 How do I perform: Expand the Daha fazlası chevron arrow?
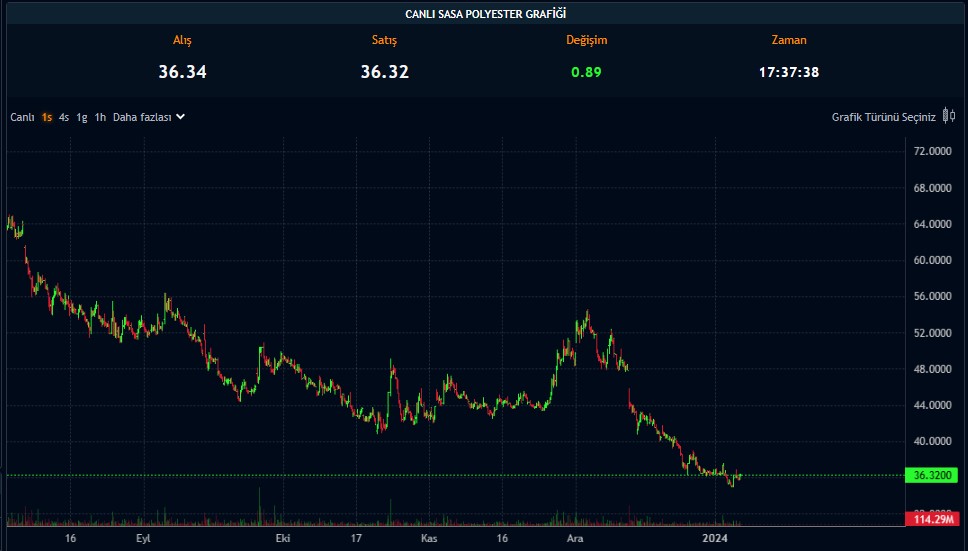180,117
